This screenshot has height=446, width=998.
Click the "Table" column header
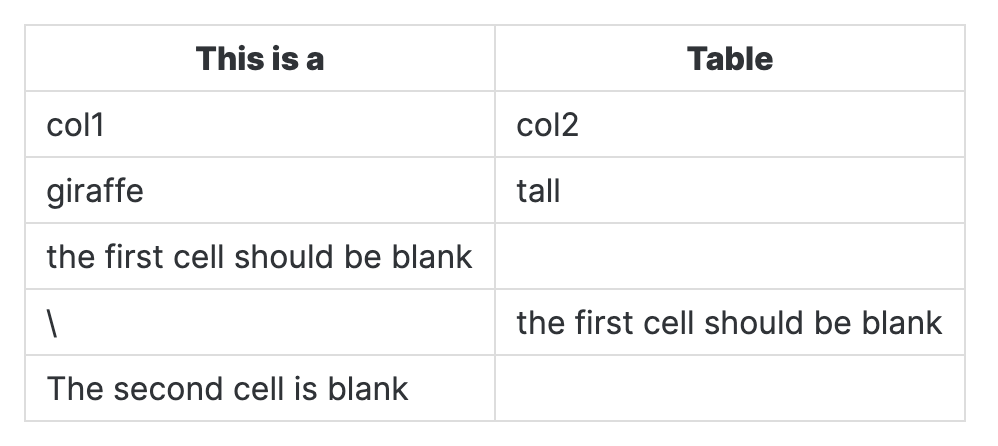tap(730, 59)
